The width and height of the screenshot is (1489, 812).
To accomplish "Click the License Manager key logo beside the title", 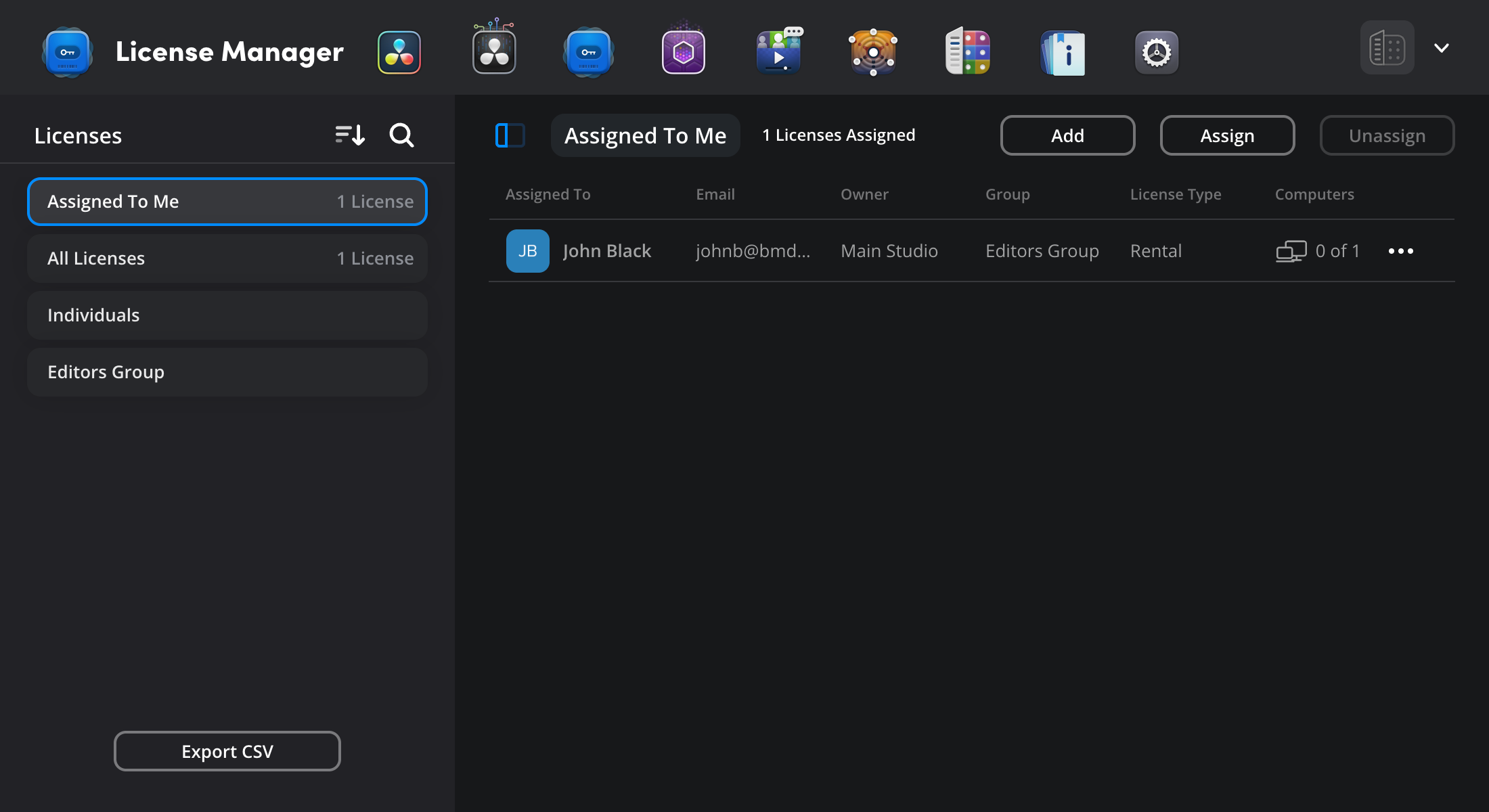I will 67,52.
